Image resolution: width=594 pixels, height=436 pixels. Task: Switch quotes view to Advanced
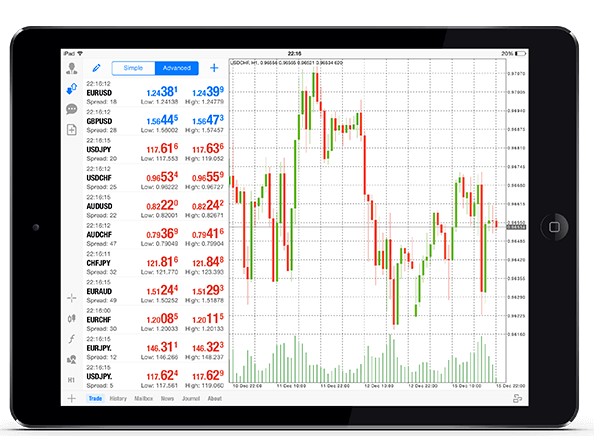click(x=177, y=68)
